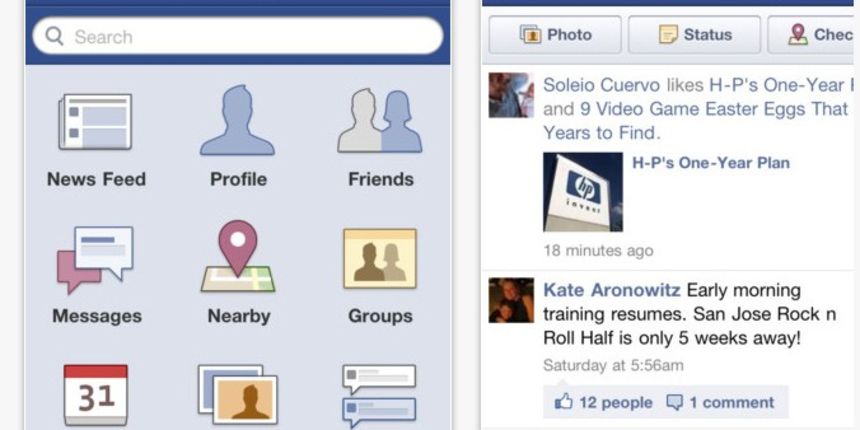Click the HP sign thumbnail image
Viewport: 860px width, 430px height.
click(583, 192)
